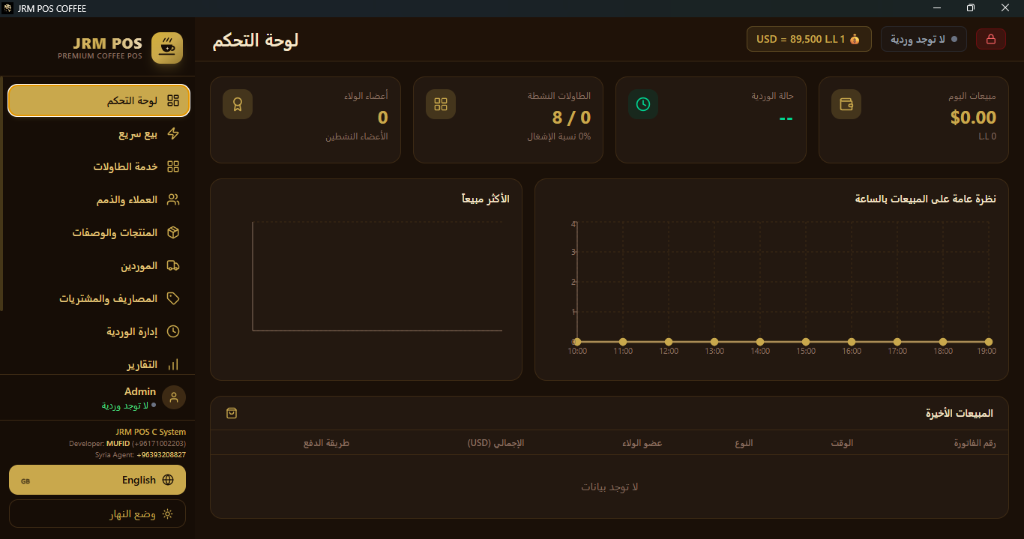Click the 0% نسبة الإشغال occupancy text
Viewport: 1024px width, 539px height.
(559, 137)
